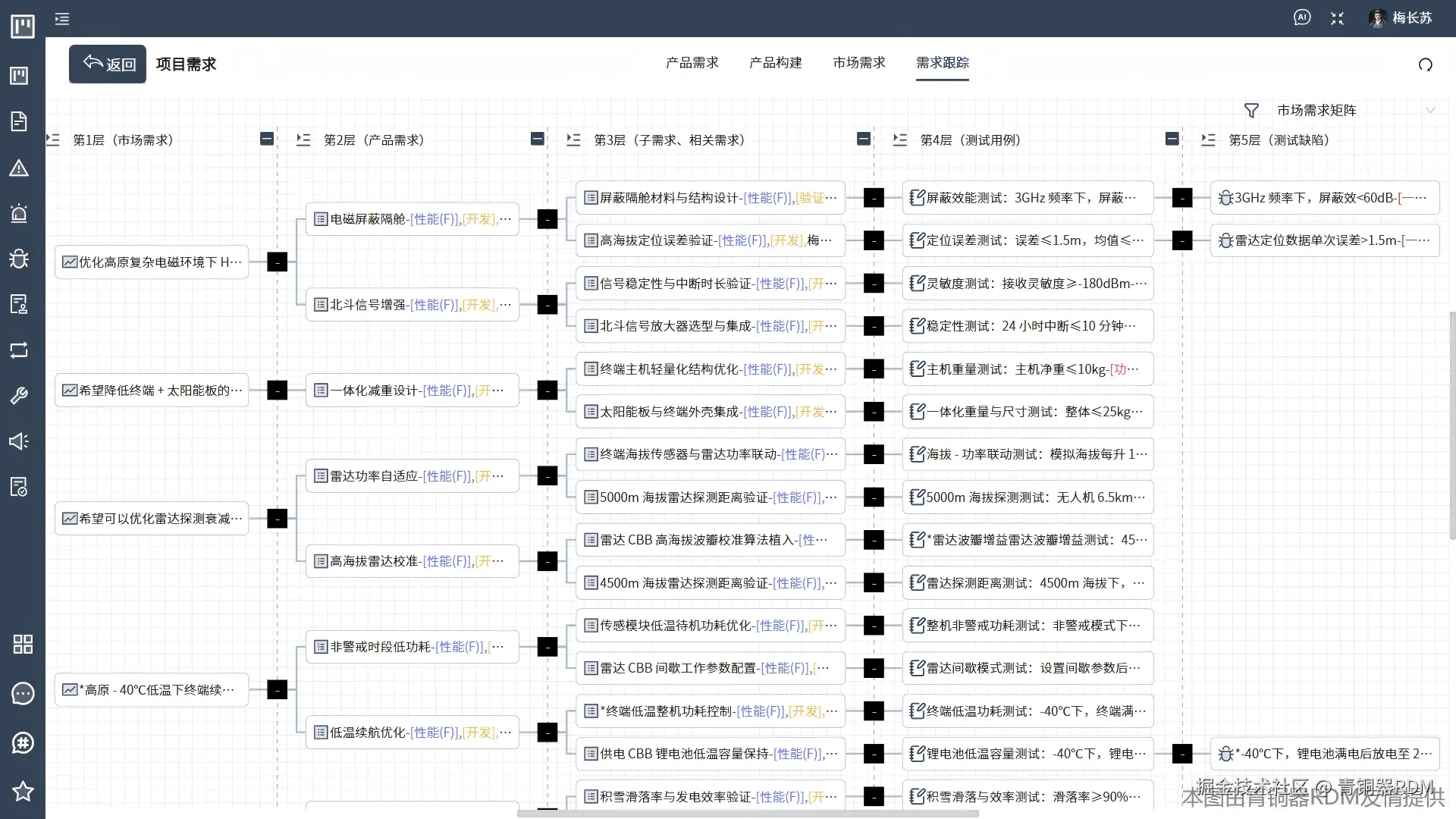Open the announcement speaker icon in the sidebar
The height and width of the screenshot is (819, 1456).
coord(19,441)
